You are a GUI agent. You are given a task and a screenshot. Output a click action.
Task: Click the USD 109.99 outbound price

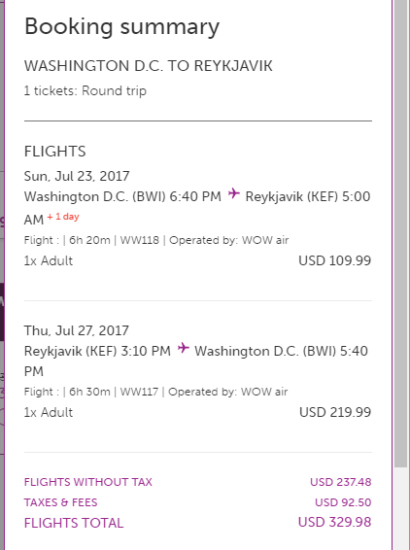[335, 261]
